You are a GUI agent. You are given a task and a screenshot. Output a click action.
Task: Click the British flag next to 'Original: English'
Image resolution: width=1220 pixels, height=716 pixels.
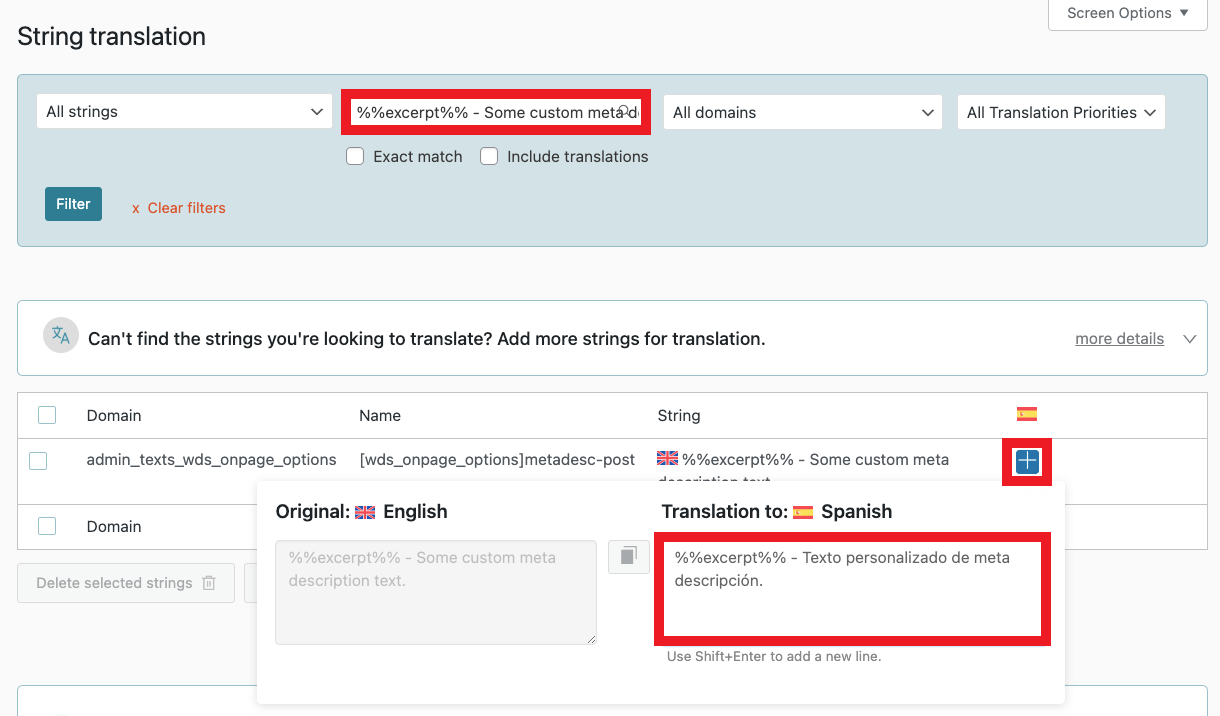[x=366, y=510]
